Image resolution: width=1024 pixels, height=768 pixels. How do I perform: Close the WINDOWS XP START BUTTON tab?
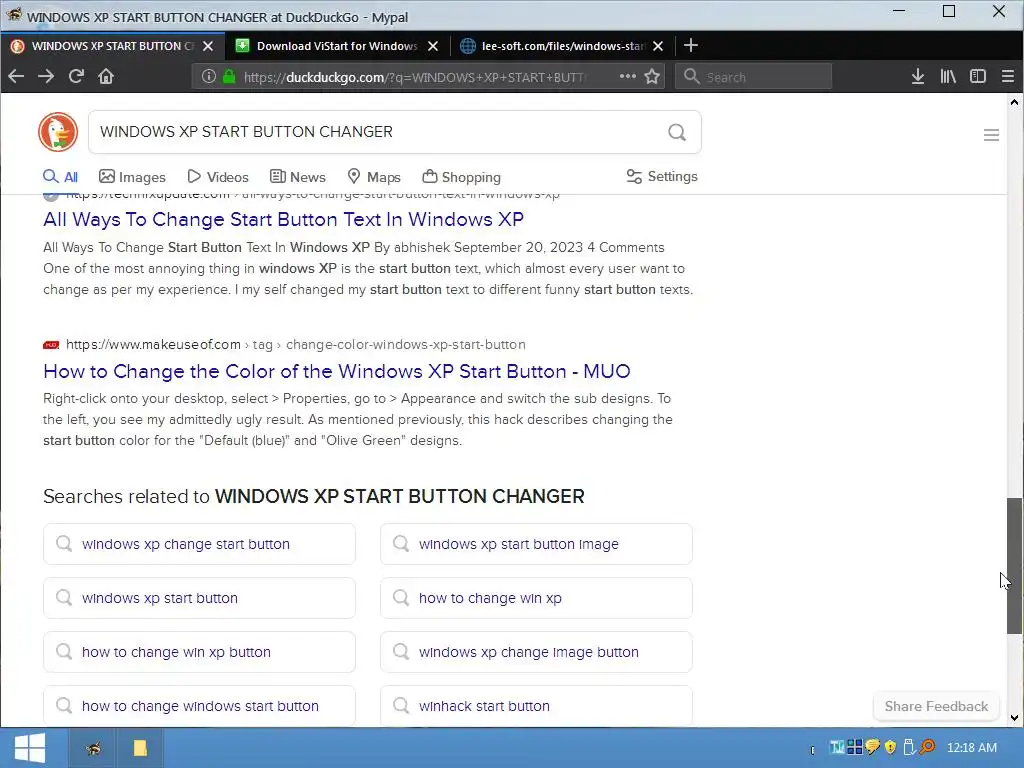tap(208, 46)
